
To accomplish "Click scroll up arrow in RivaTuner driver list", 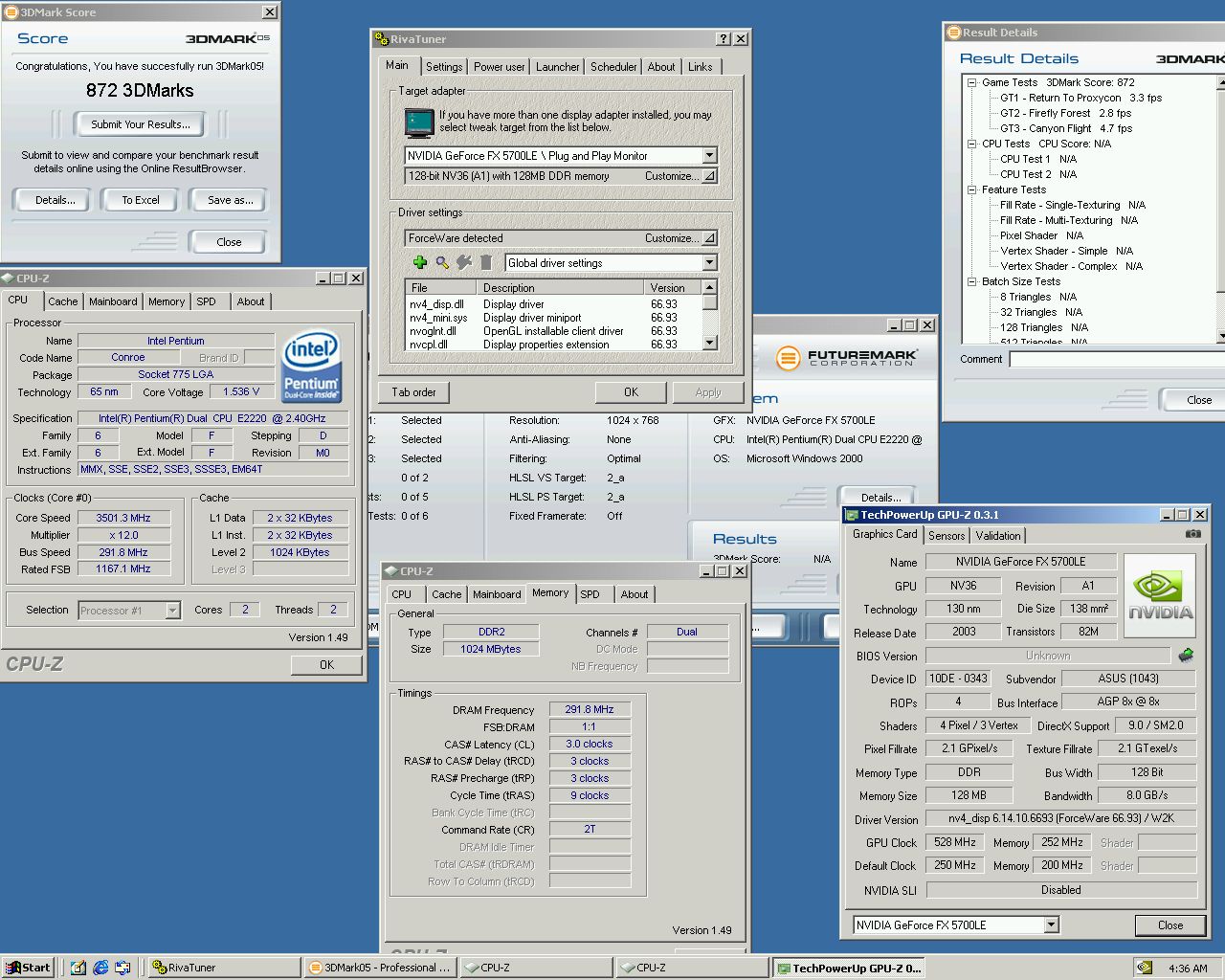I will (x=709, y=287).
